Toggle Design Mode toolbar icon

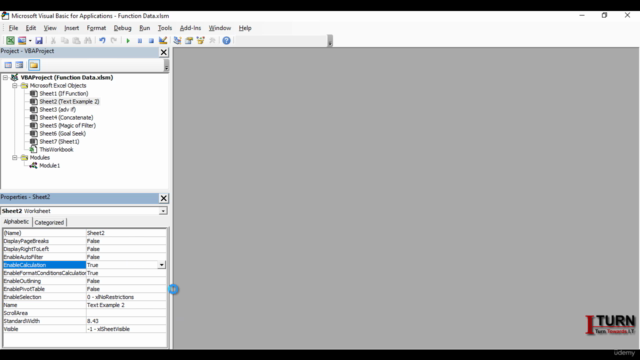click(x=163, y=40)
